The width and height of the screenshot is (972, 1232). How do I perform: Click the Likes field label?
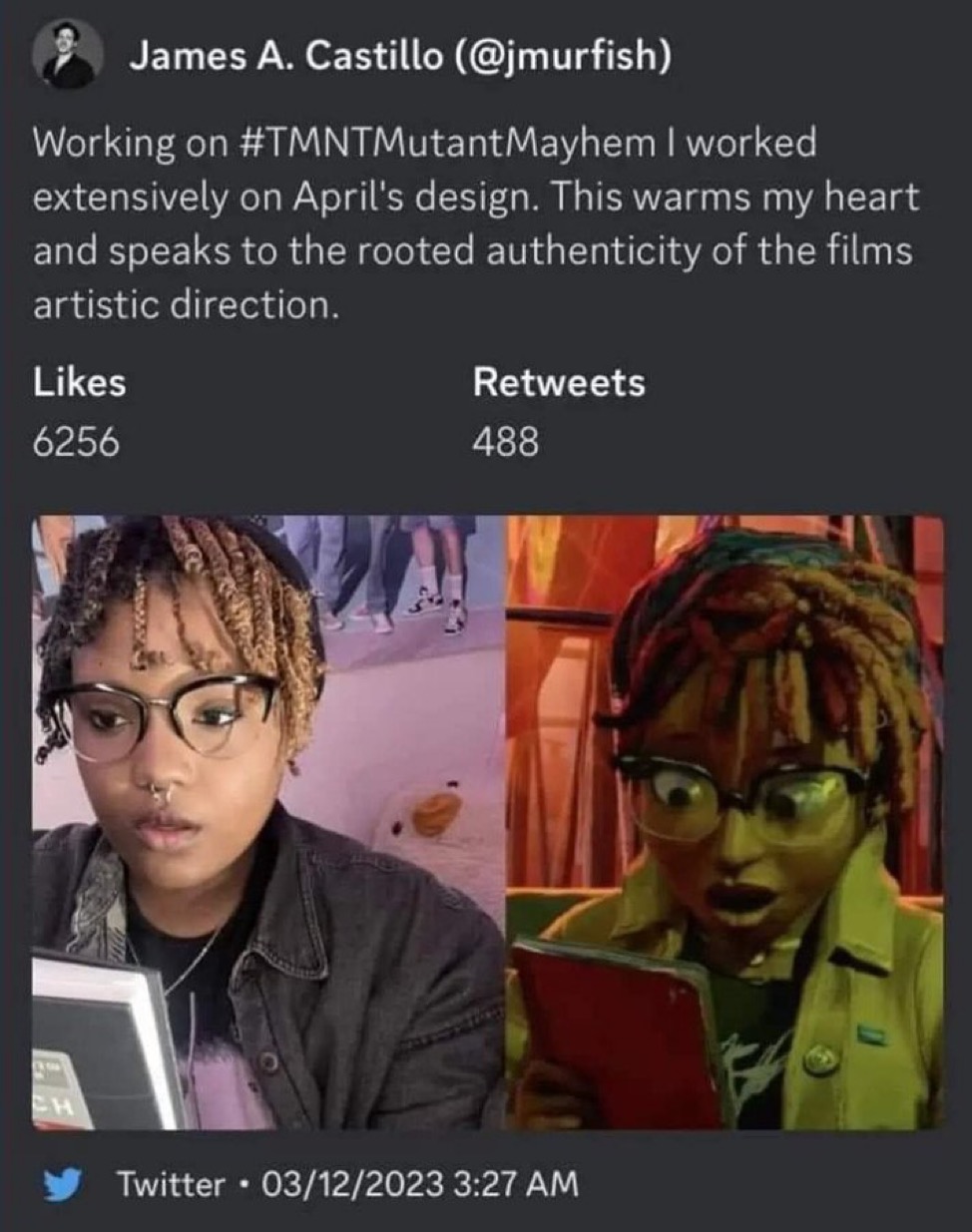[x=80, y=382]
